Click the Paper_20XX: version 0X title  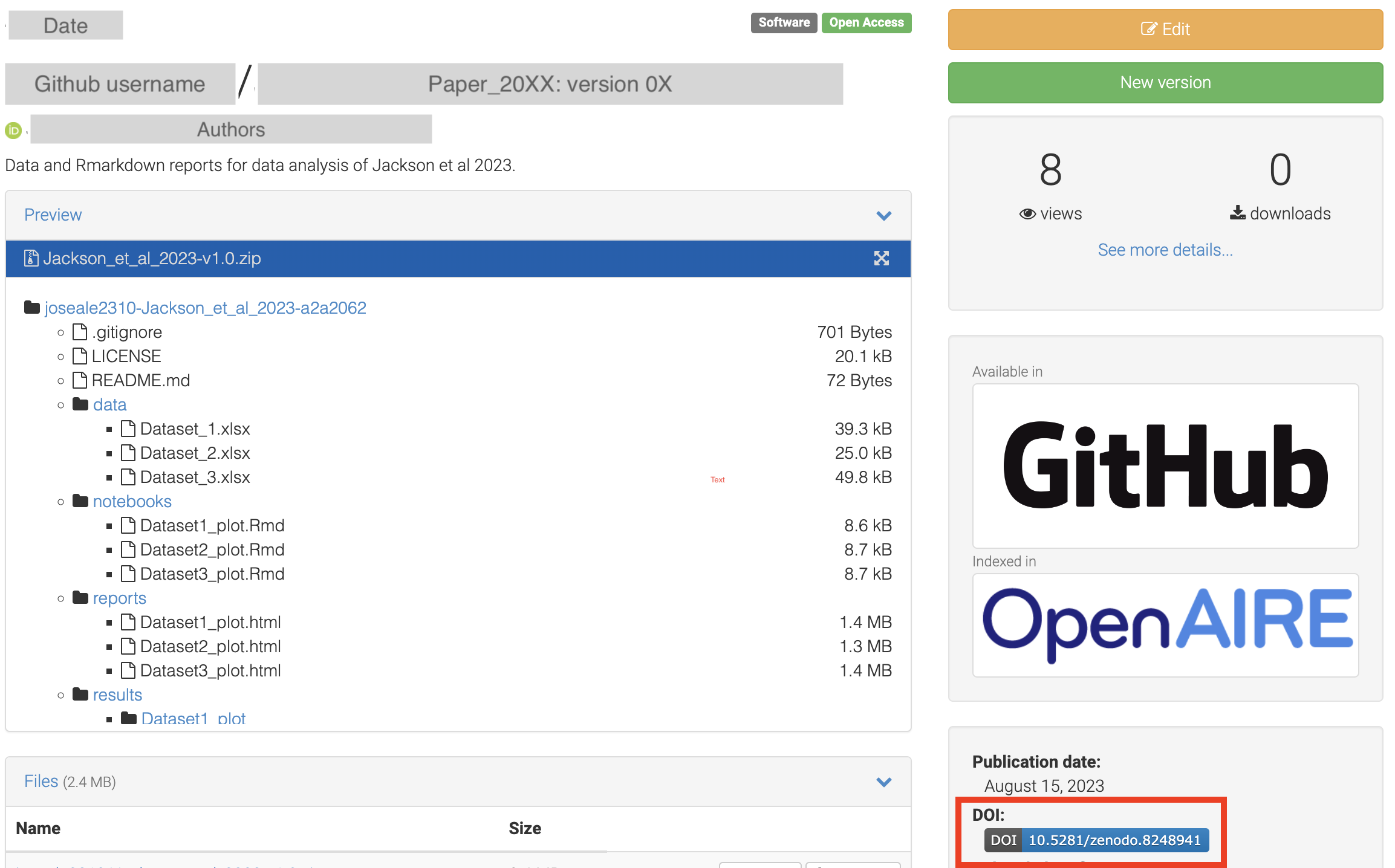coord(550,84)
